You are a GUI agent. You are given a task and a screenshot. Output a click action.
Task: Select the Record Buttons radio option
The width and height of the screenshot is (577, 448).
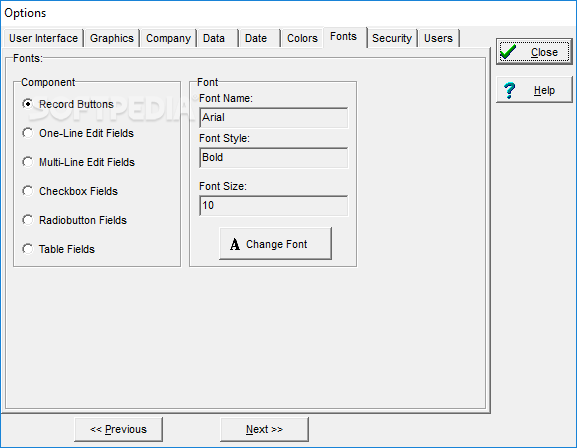click(28, 104)
